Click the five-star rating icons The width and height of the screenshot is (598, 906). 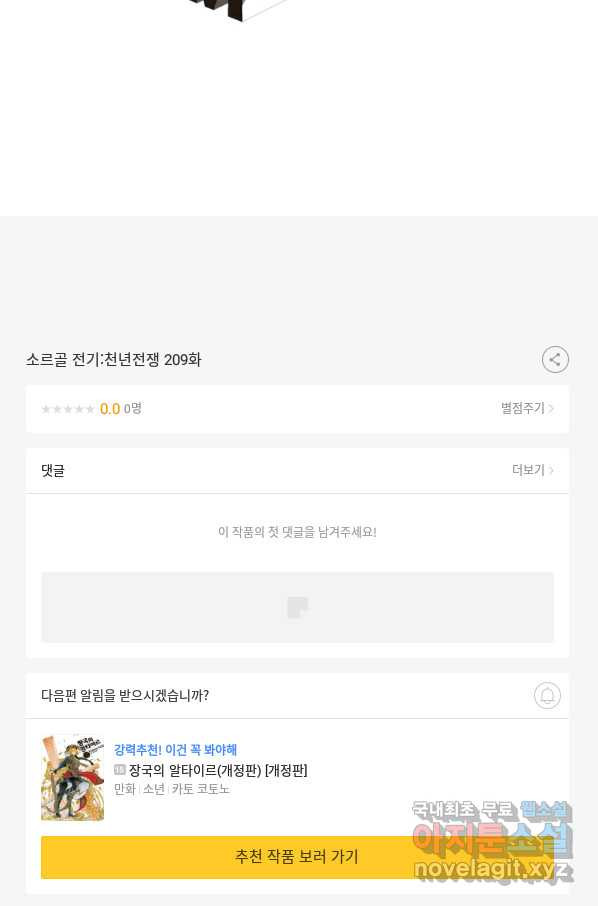(68, 409)
